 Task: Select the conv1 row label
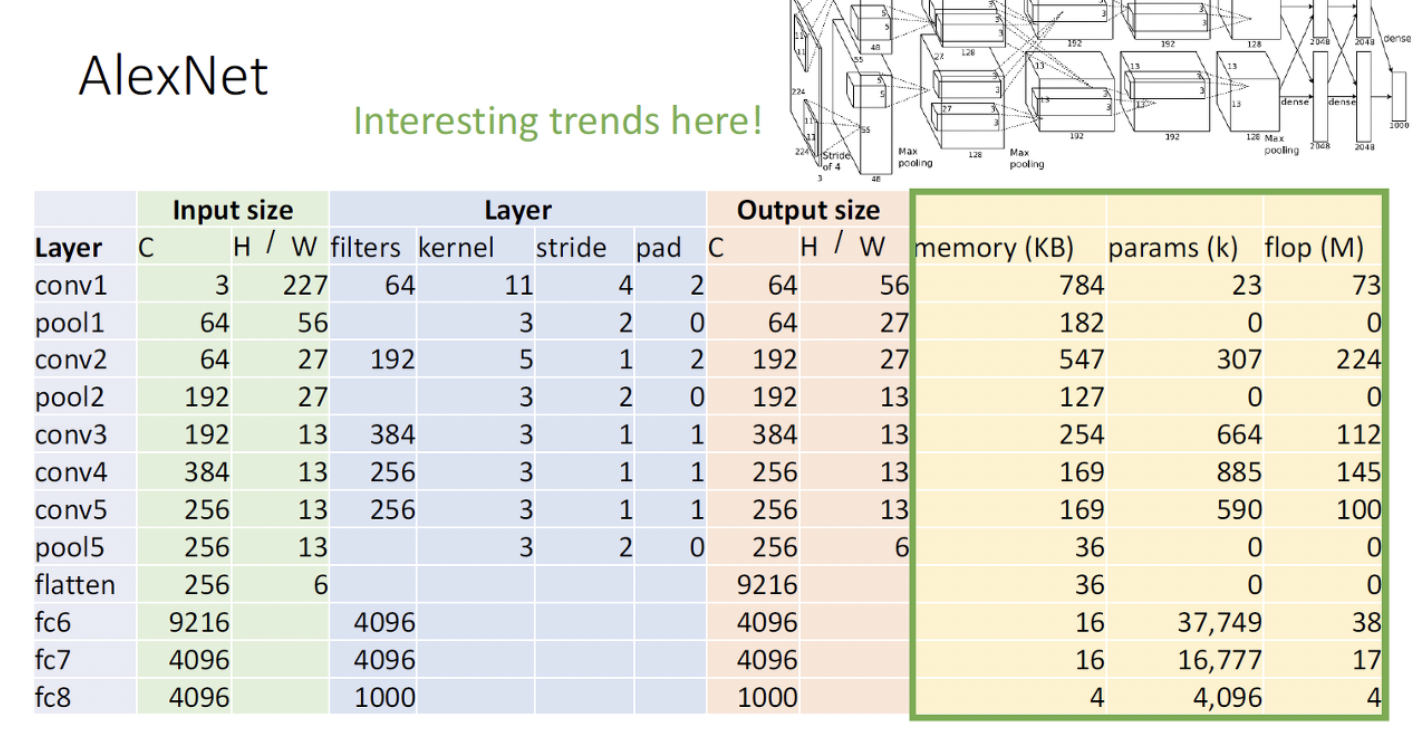pos(70,286)
